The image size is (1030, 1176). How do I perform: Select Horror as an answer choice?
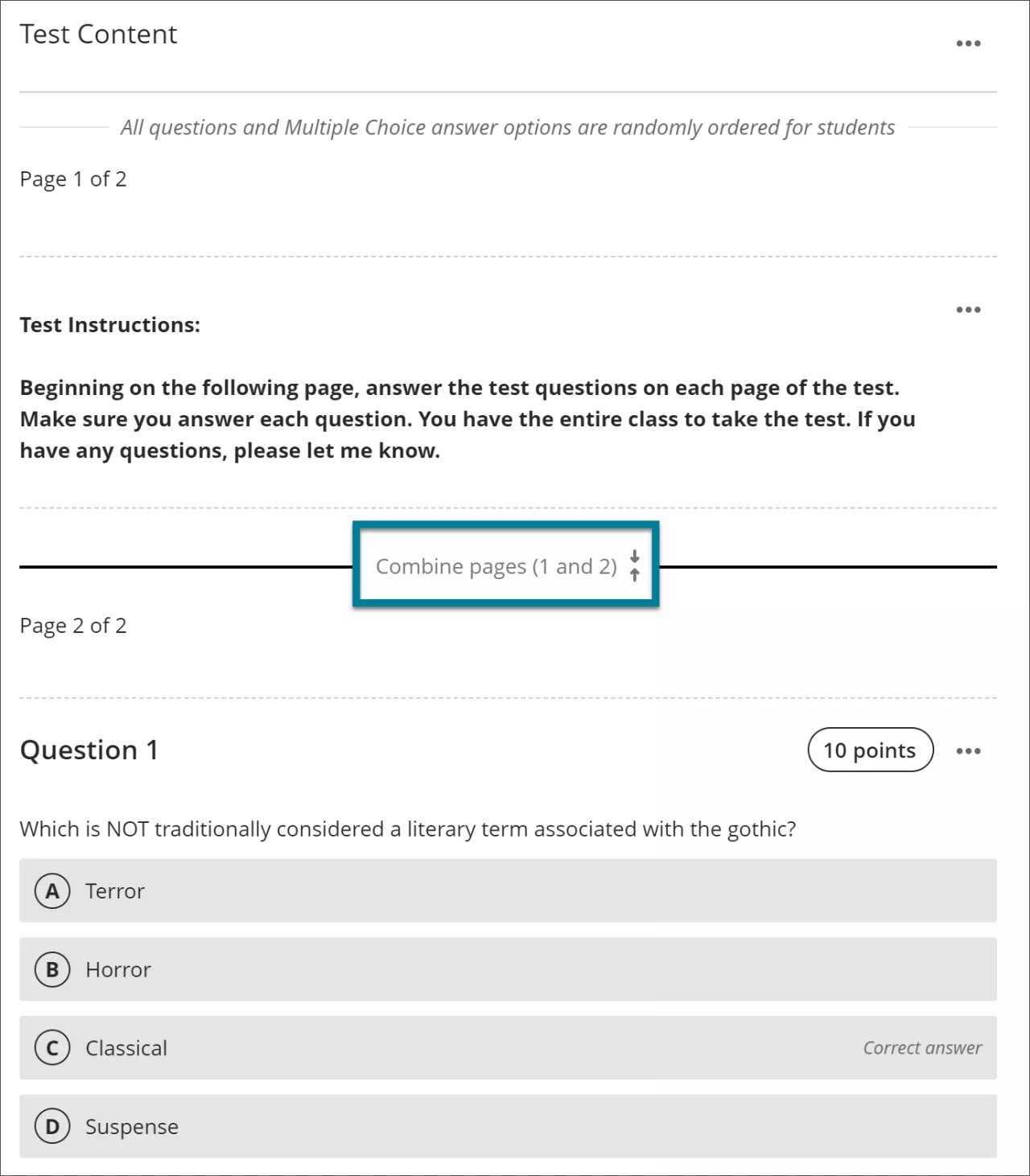[x=117, y=969]
